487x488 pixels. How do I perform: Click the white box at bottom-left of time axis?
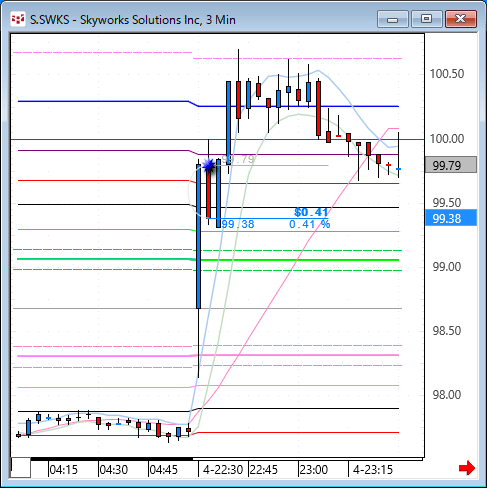coord(21,468)
